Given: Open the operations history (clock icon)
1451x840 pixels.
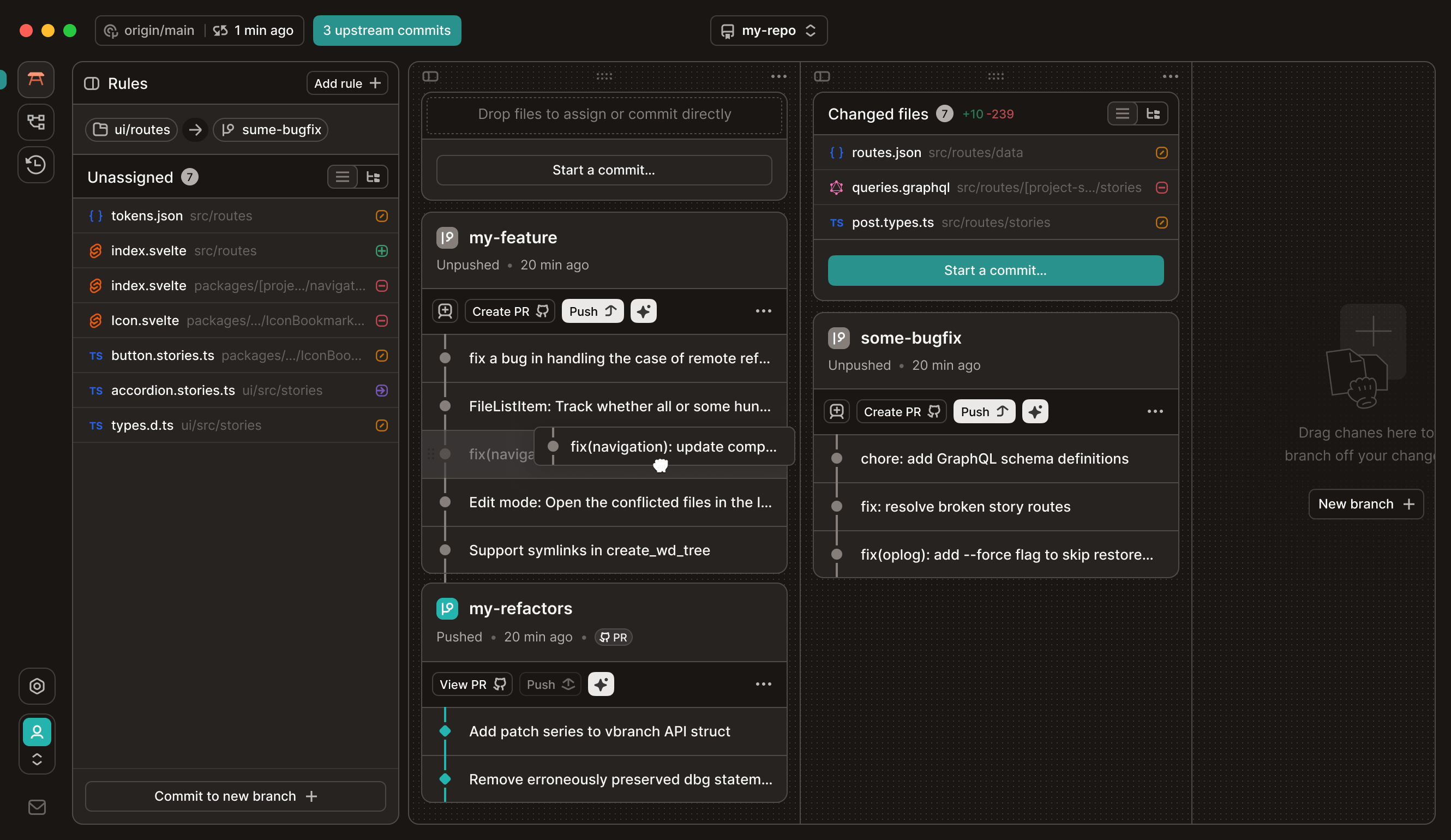Looking at the screenshot, I should [35, 165].
